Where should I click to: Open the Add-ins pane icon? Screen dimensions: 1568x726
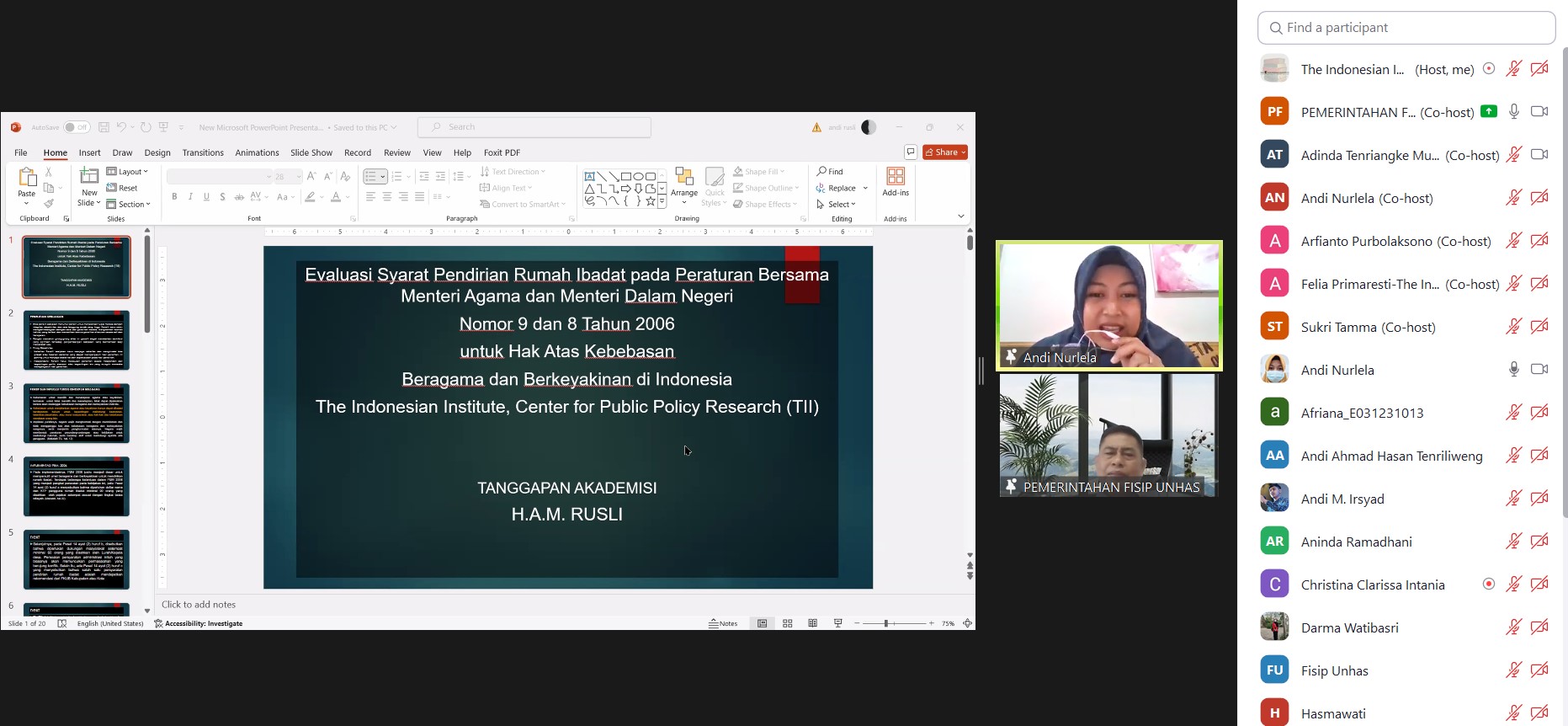[896, 178]
